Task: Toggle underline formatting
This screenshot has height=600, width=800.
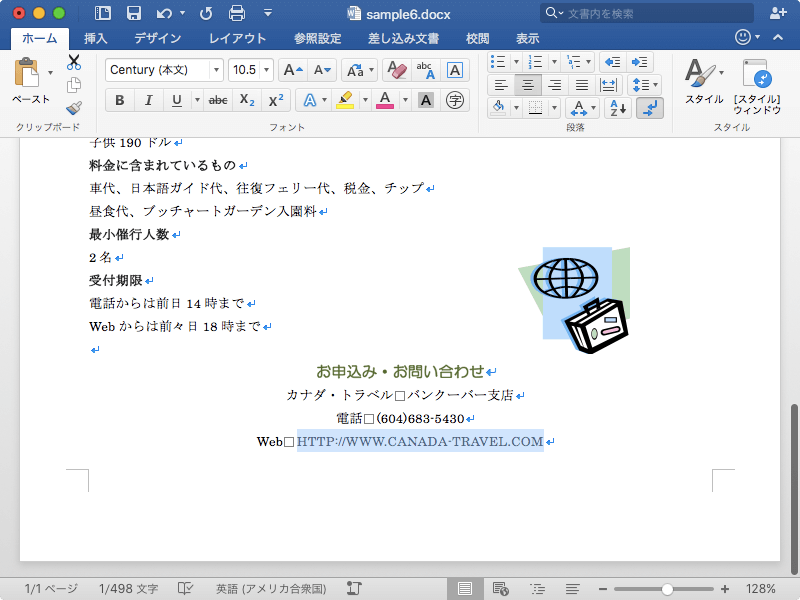Action: 177,100
